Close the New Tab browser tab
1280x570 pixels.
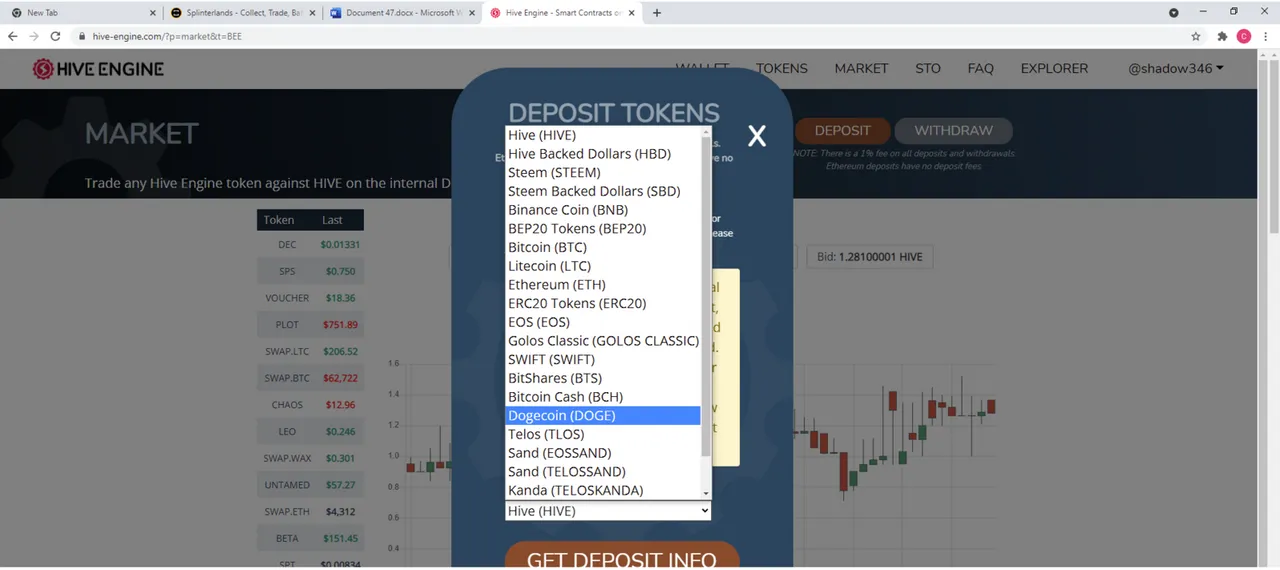tap(153, 13)
